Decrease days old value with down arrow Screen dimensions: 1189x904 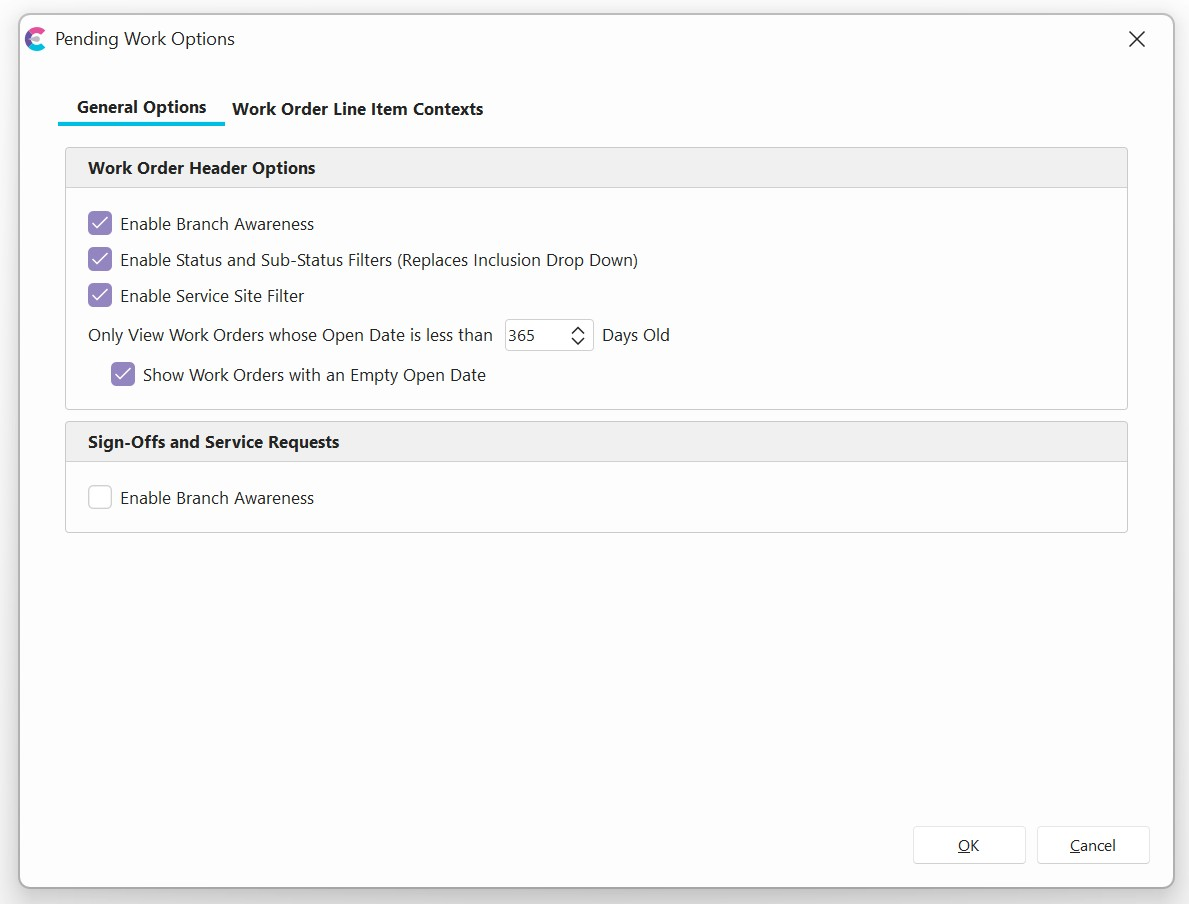pos(578,342)
